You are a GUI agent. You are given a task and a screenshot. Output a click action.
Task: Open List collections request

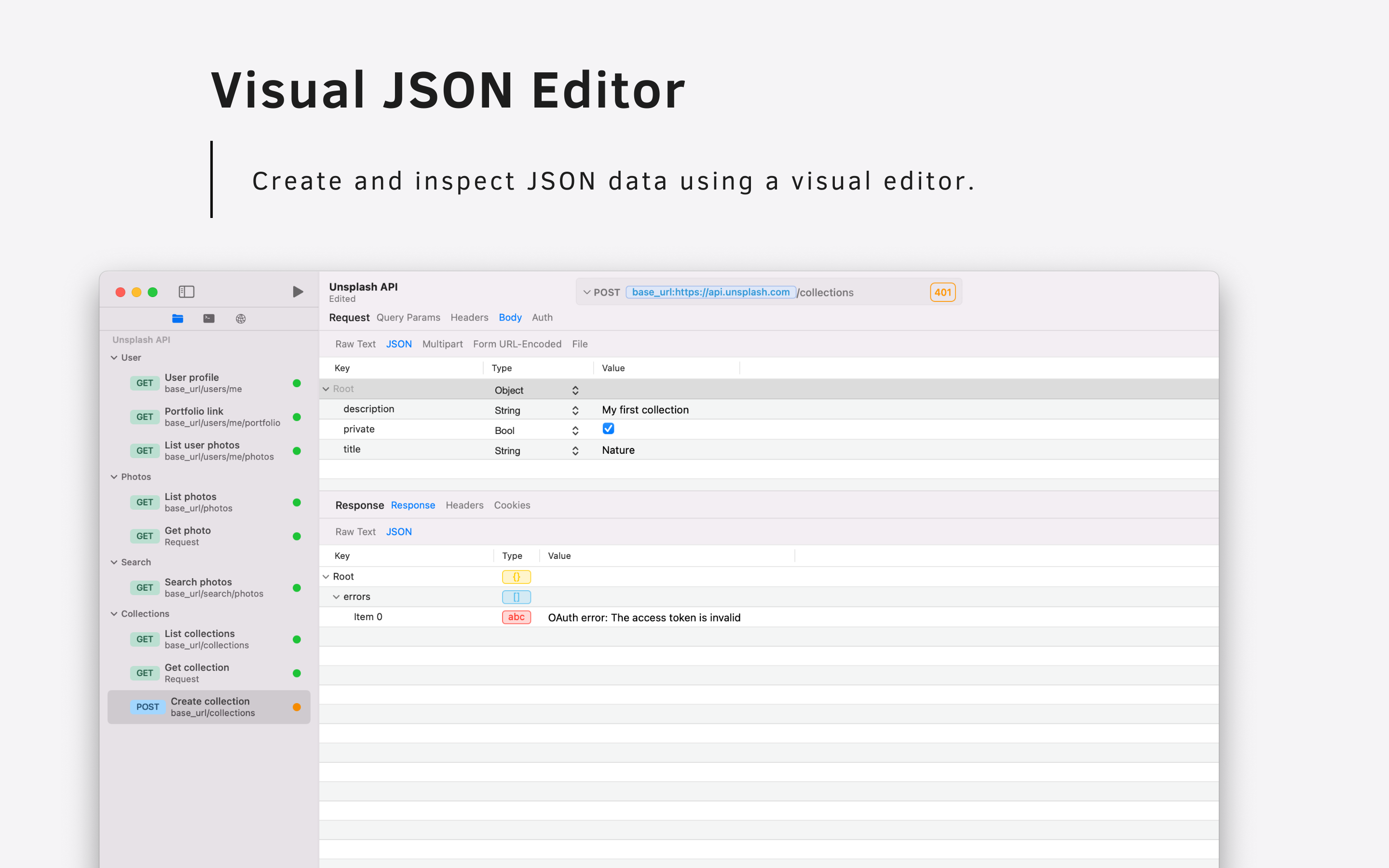[209, 639]
